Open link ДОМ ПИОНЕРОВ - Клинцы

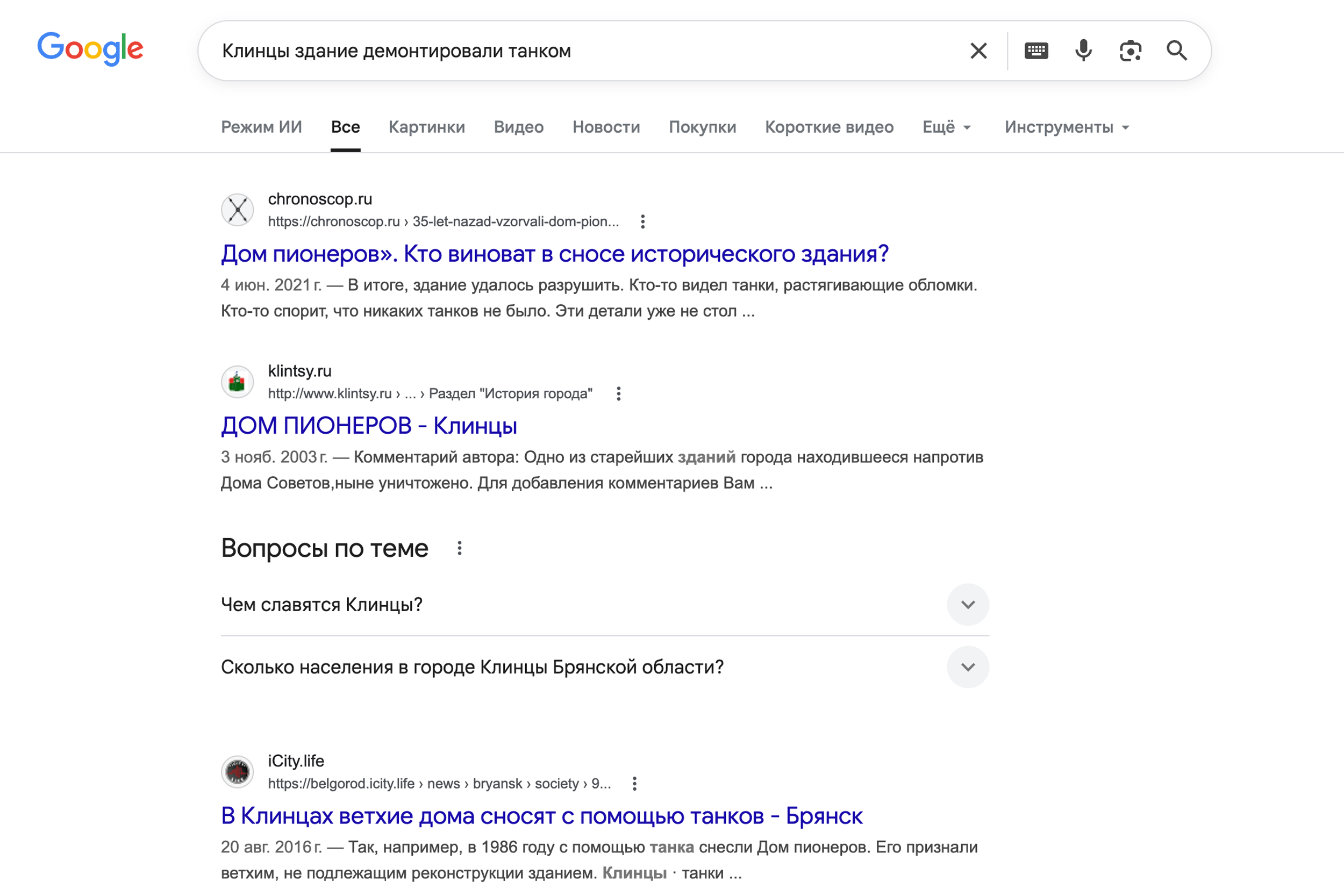coord(369,426)
